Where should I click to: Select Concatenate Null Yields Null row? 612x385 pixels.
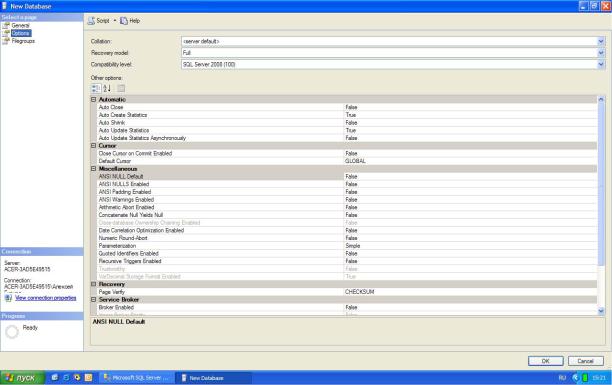[347, 215]
